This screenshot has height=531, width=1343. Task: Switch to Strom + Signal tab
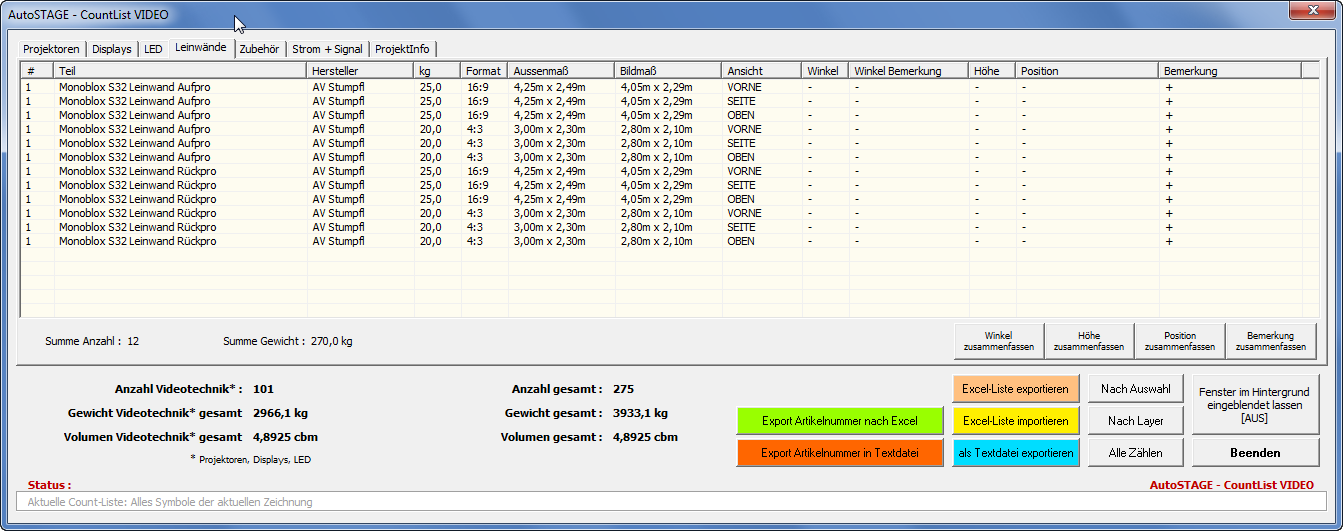[327, 49]
